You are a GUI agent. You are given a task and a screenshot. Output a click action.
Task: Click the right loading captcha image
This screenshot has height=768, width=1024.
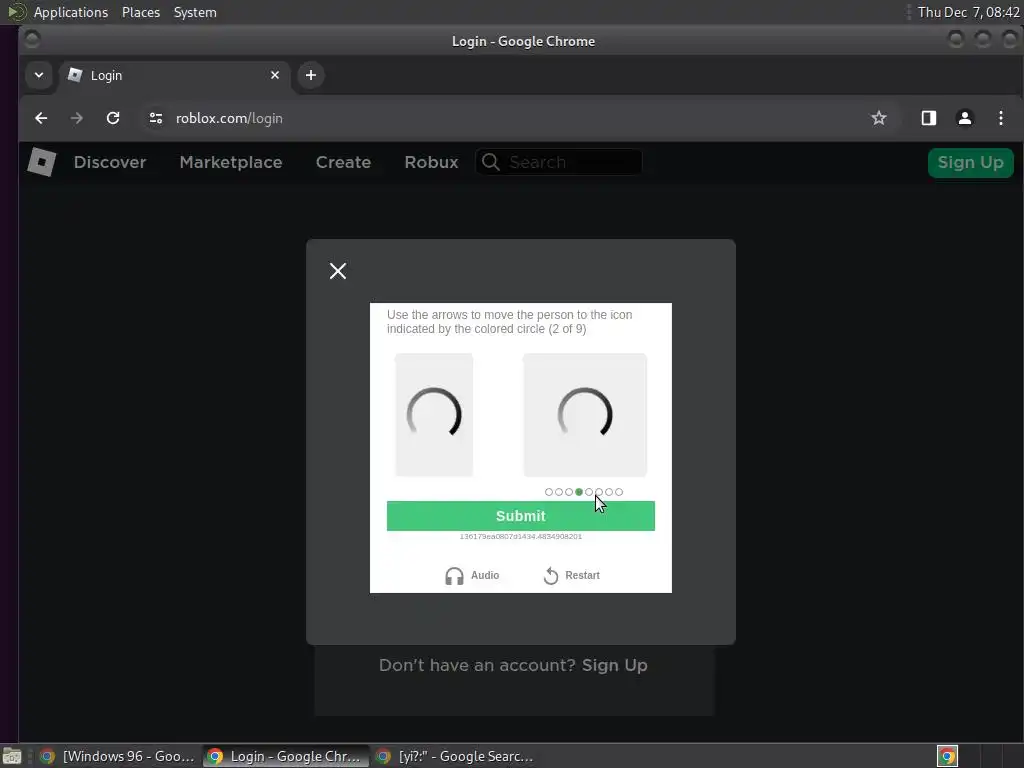(x=585, y=415)
